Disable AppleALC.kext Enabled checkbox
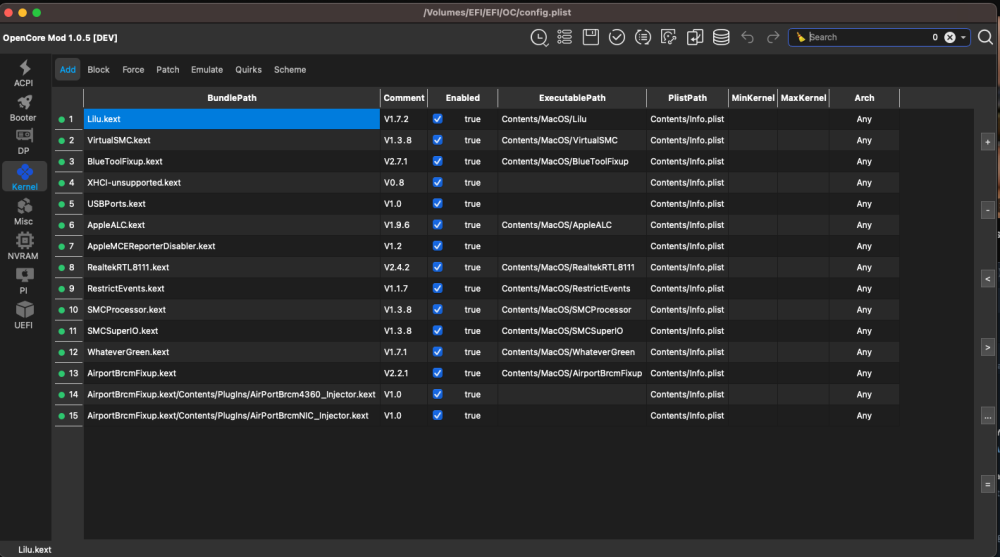This screenshot has height=557, width=1000. (x=438, y=225)
